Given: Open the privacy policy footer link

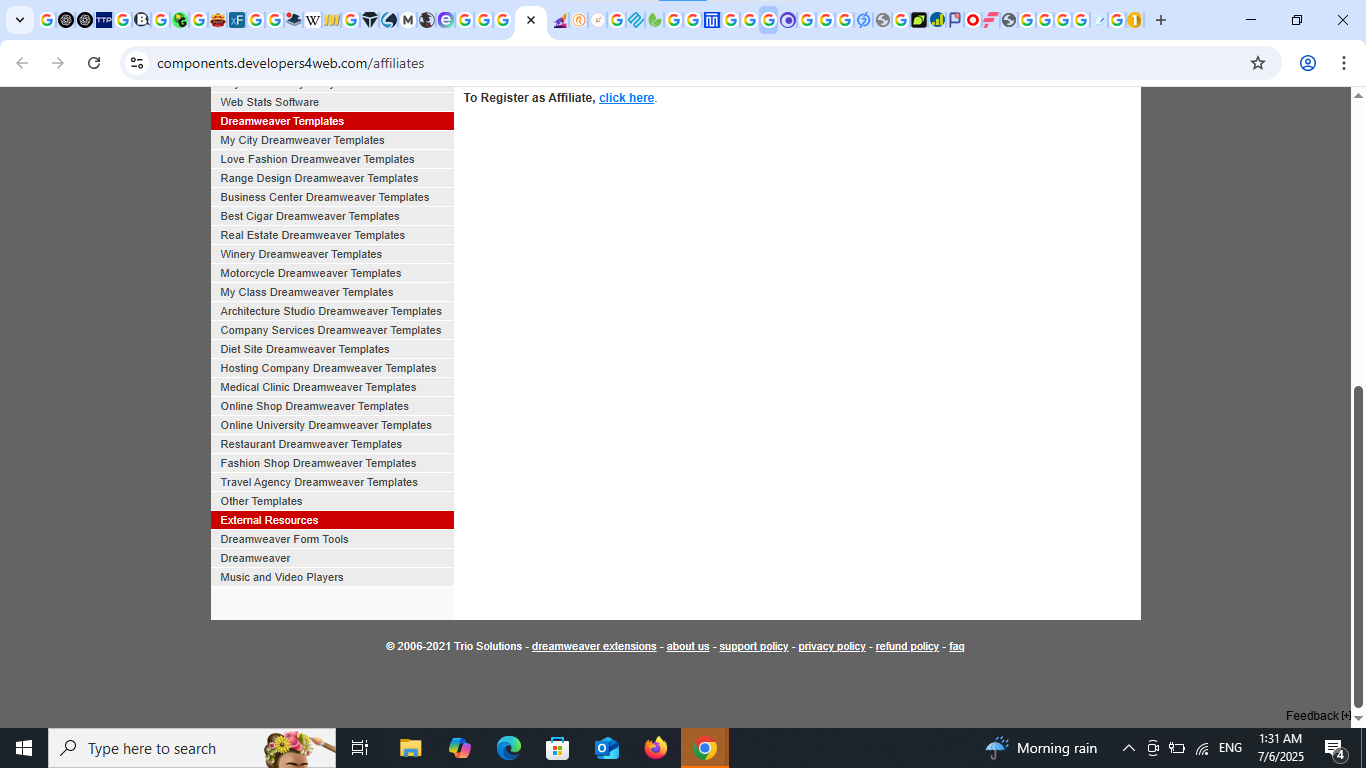Looking at the screenshot, I should point(832,647).
